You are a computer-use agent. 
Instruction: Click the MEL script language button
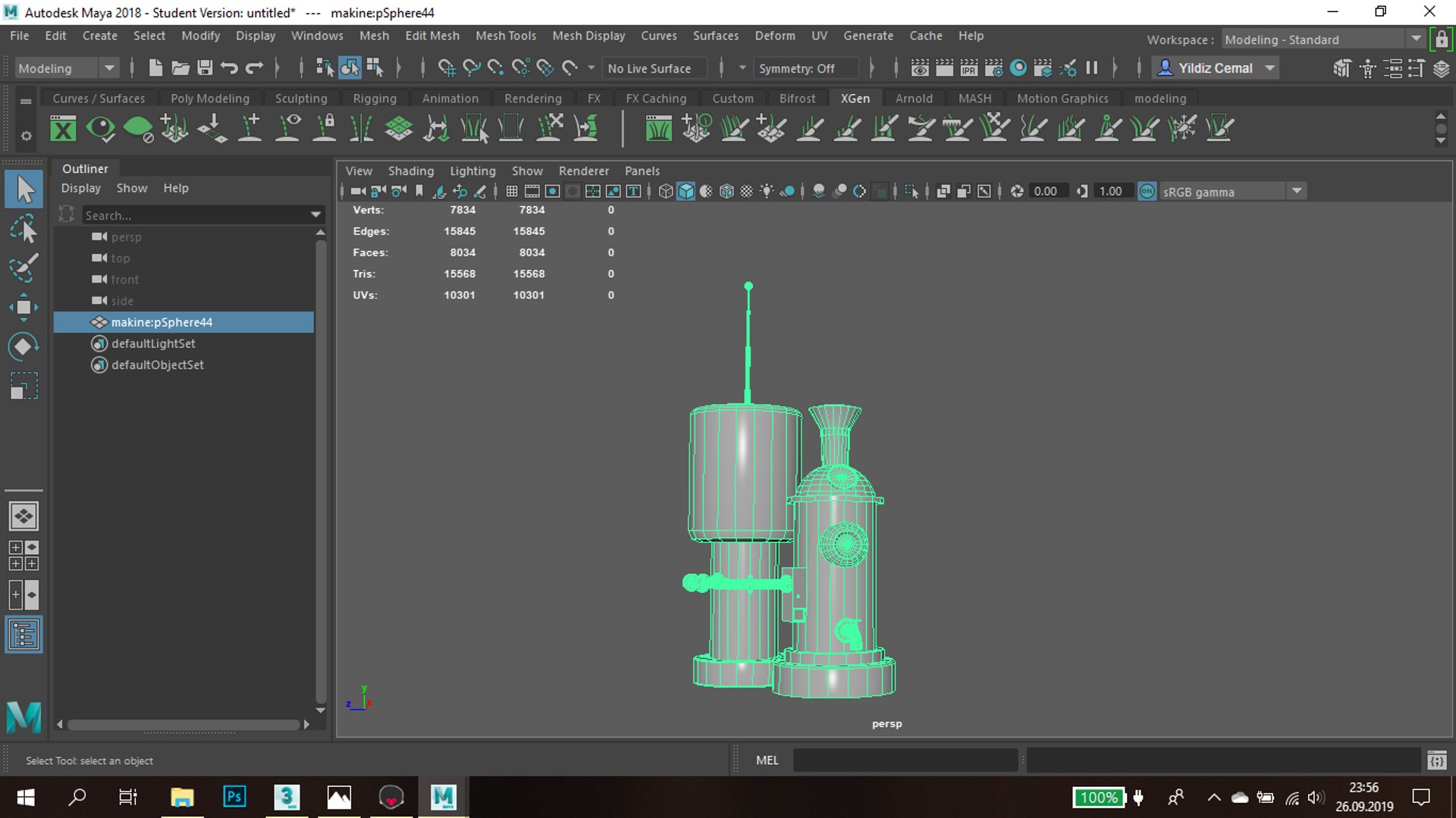tap(767, 760)
